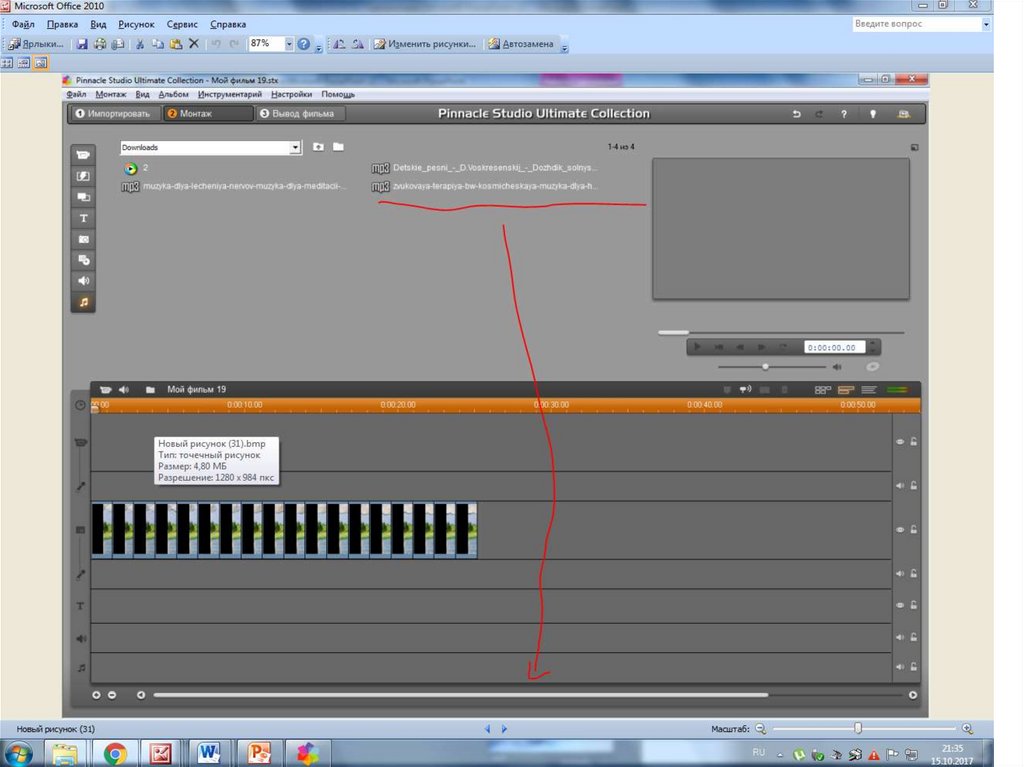The height and width of the screenshot is (767, 1024).
Task: Open the video album in the sidebar
Action: [x=84, y=155]
